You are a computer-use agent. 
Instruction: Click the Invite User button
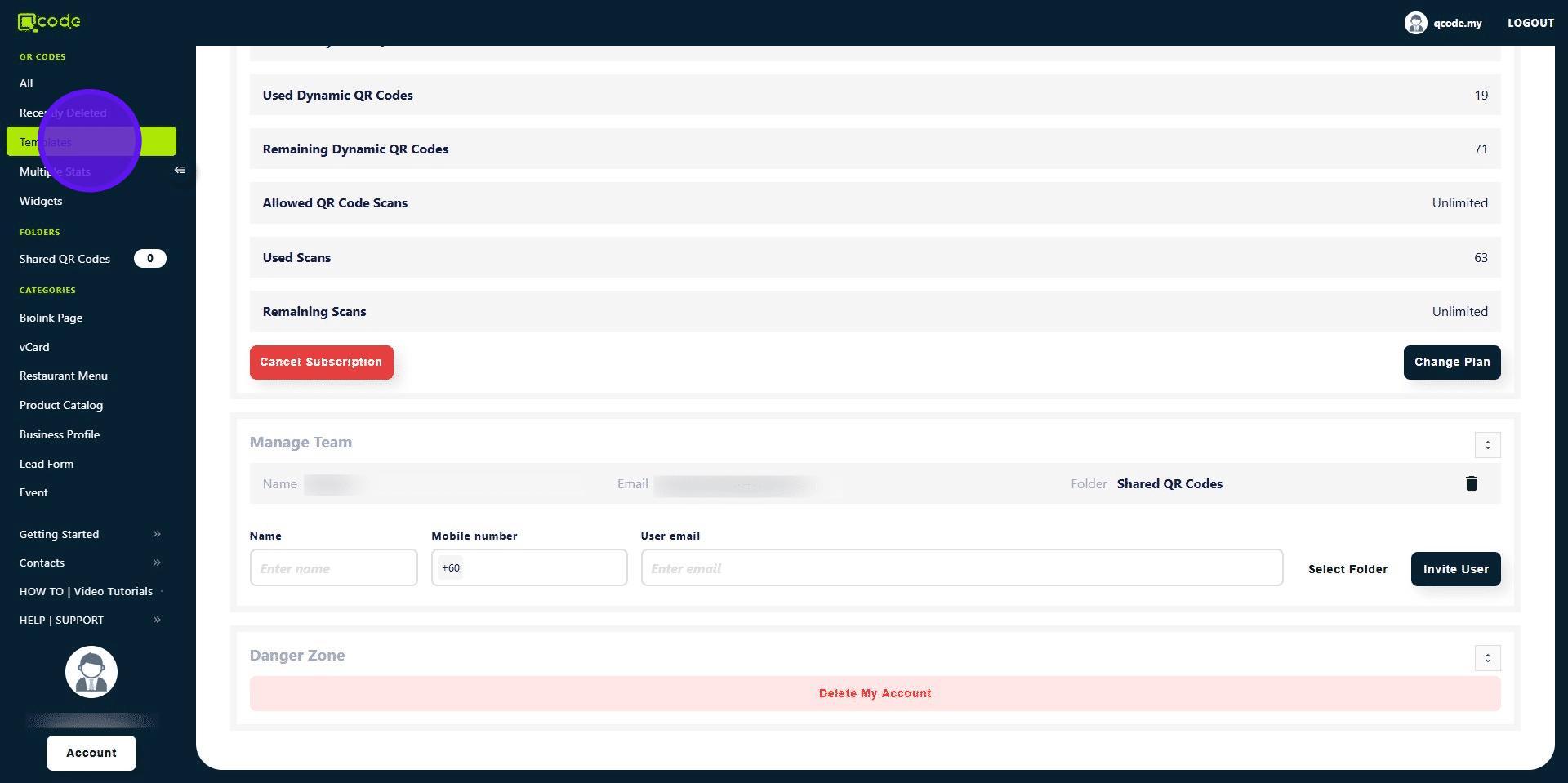coord(1455,569)
